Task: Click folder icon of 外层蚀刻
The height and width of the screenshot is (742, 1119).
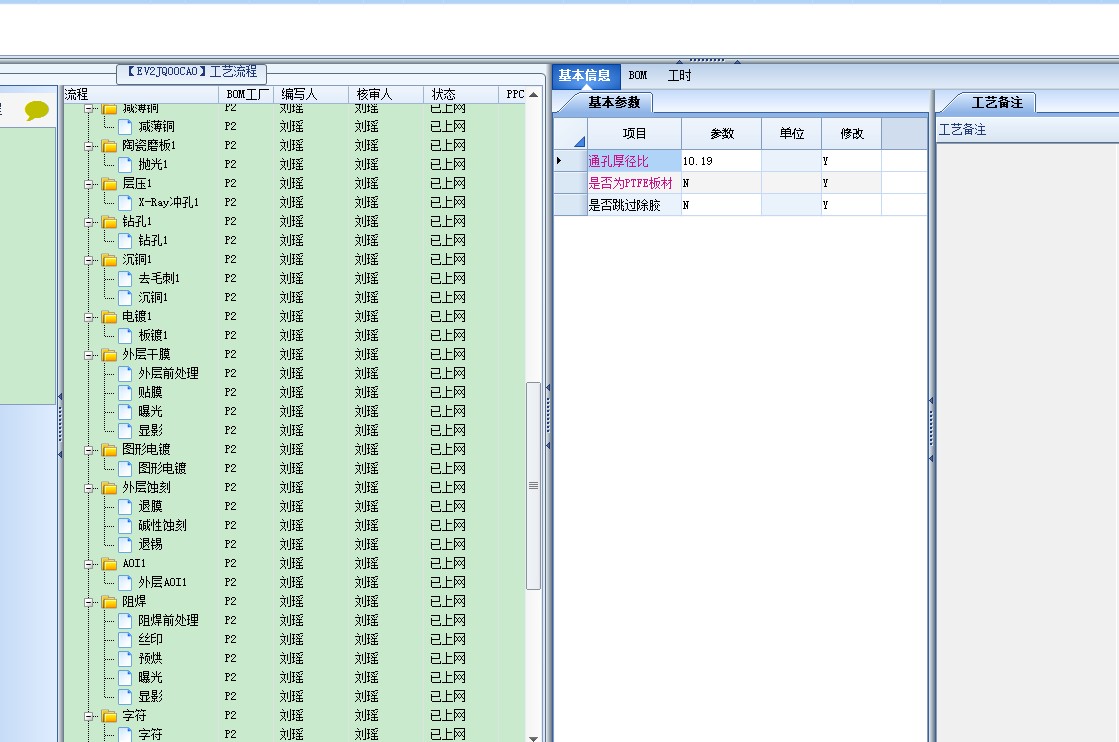Action: point(109,488)
